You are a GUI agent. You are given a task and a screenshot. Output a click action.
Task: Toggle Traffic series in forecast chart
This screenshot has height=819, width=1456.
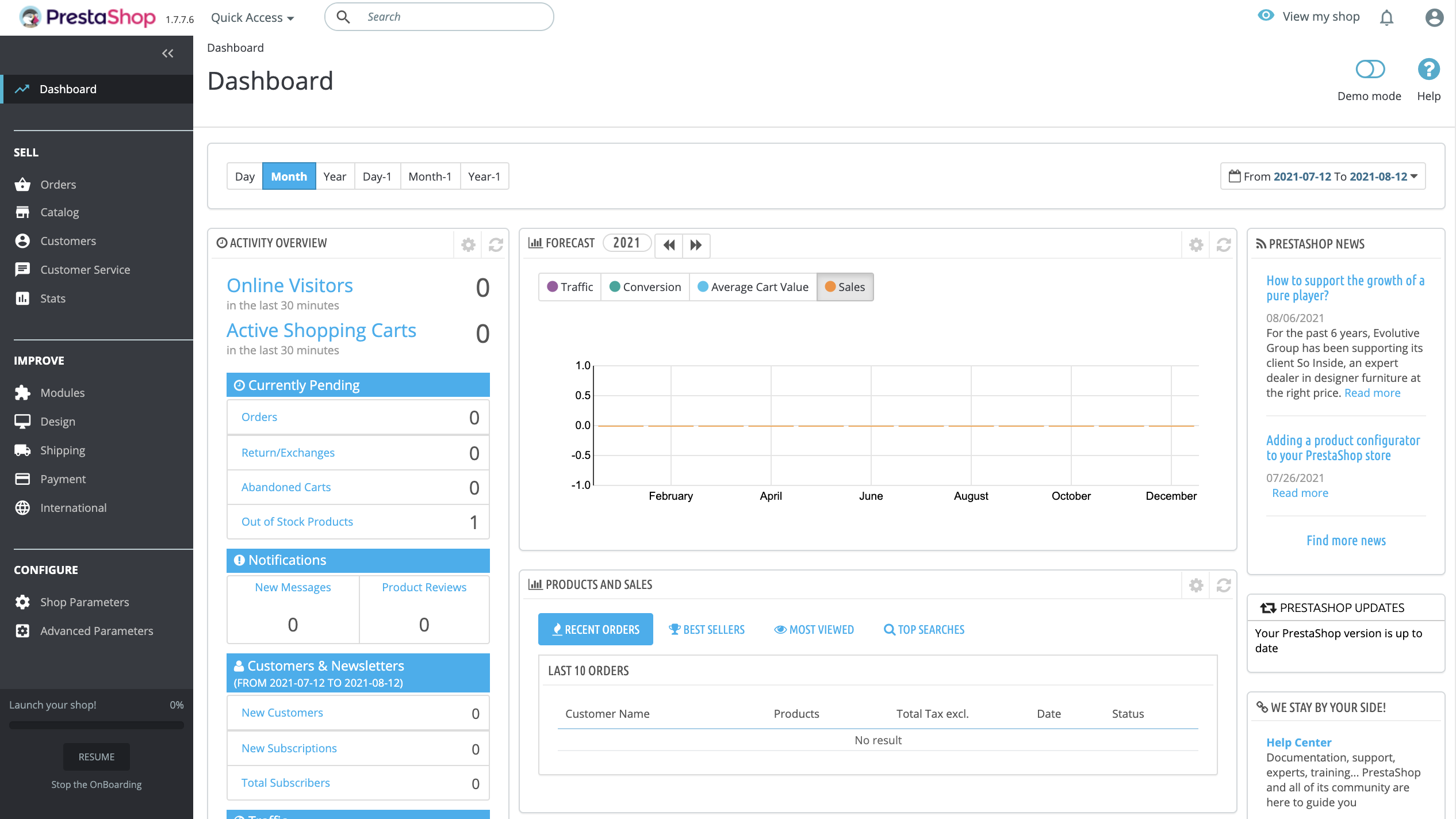[570, 287]
